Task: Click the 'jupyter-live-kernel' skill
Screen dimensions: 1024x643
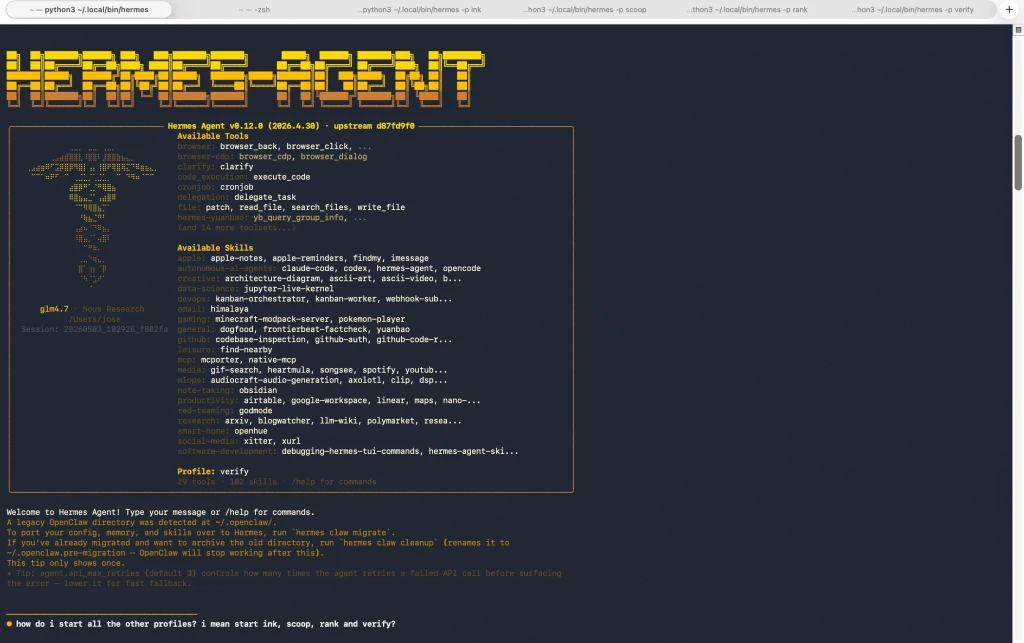Action: tap(289, 289)
